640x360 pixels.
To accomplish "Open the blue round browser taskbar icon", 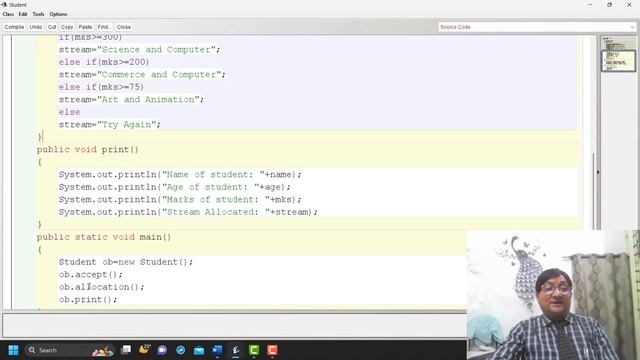I will click(180, 350).
